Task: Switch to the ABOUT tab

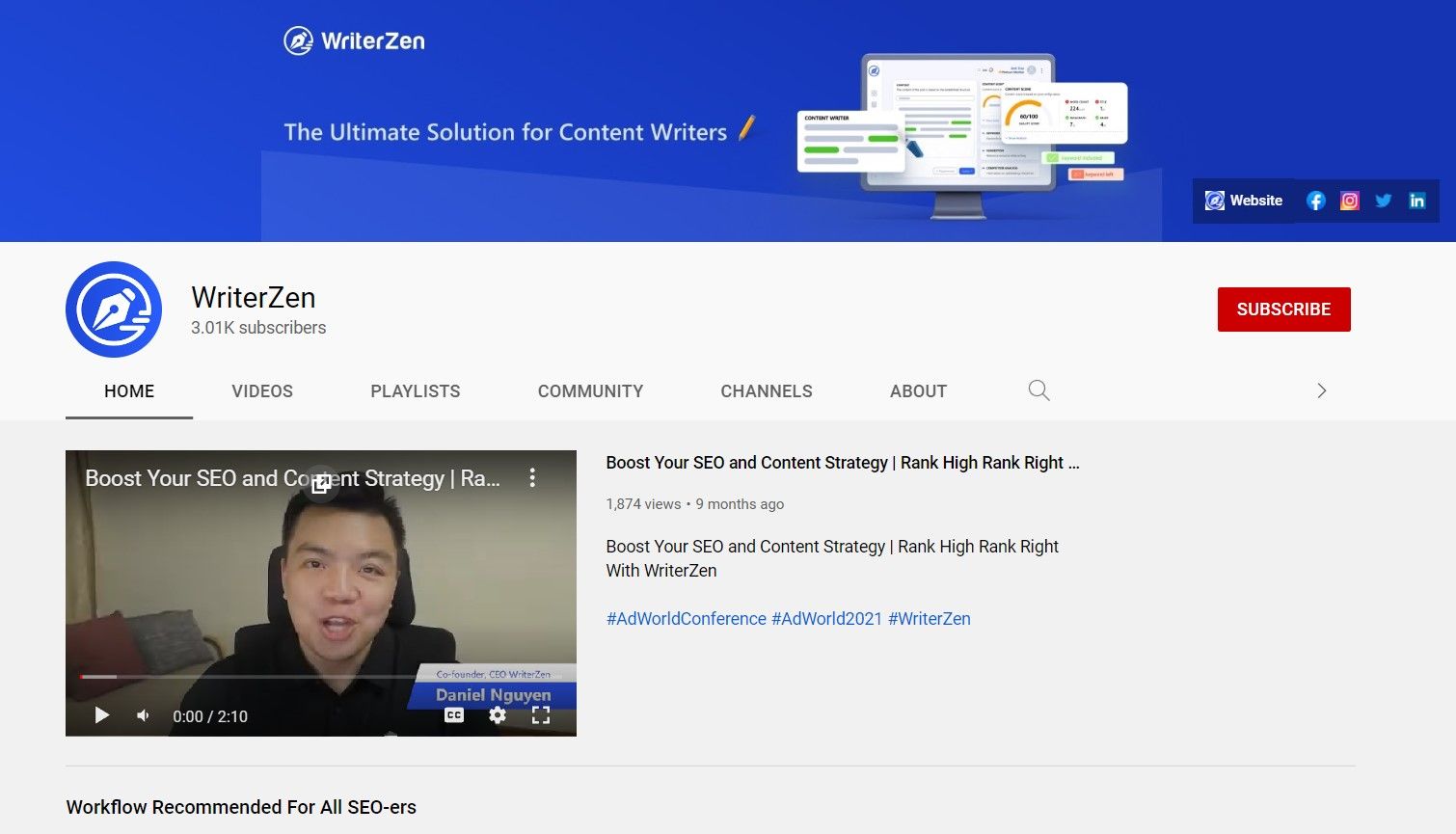Action: coord(918,391)
